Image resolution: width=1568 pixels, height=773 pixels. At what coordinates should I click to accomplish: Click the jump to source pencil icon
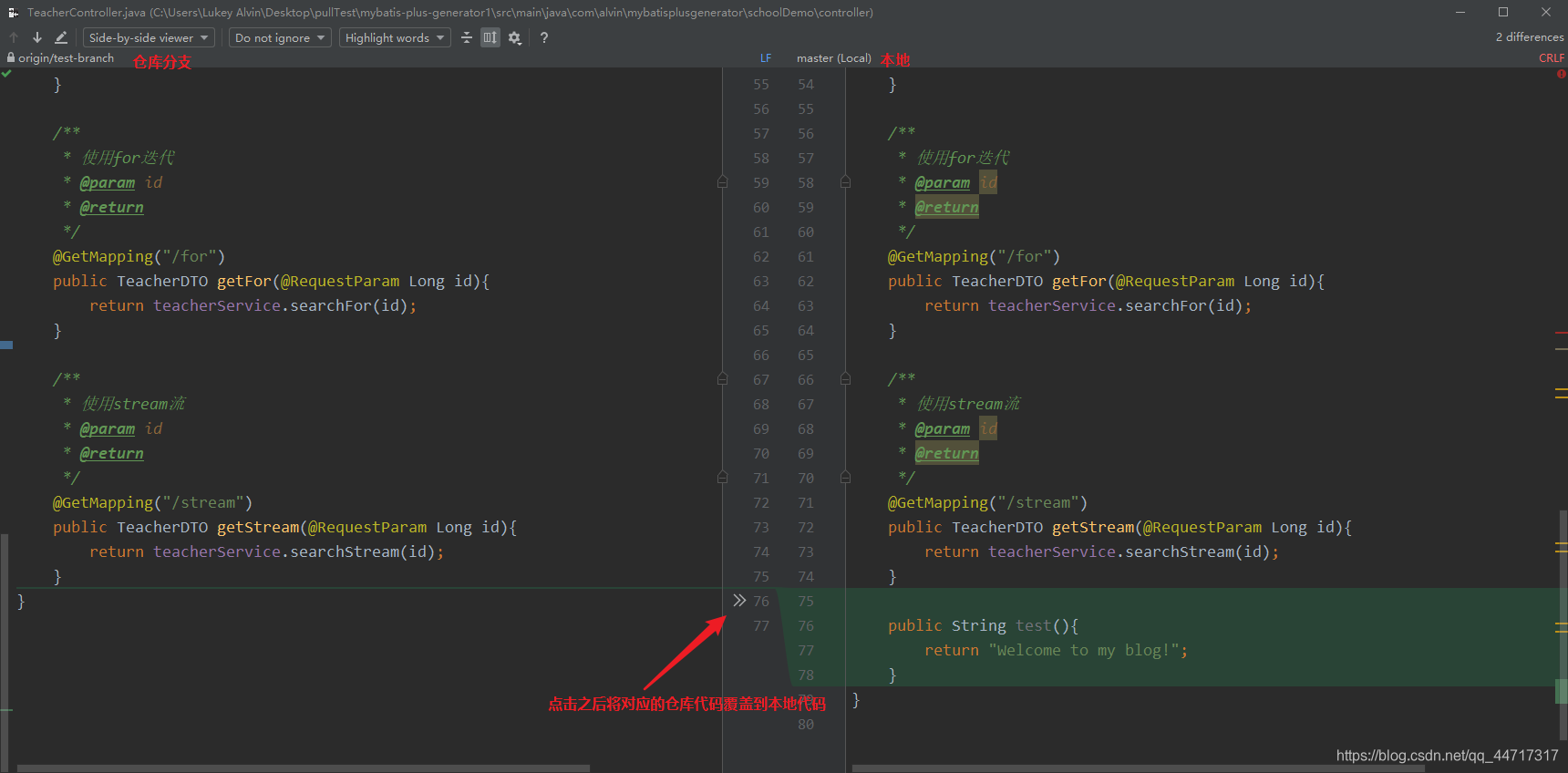point(61,37)
